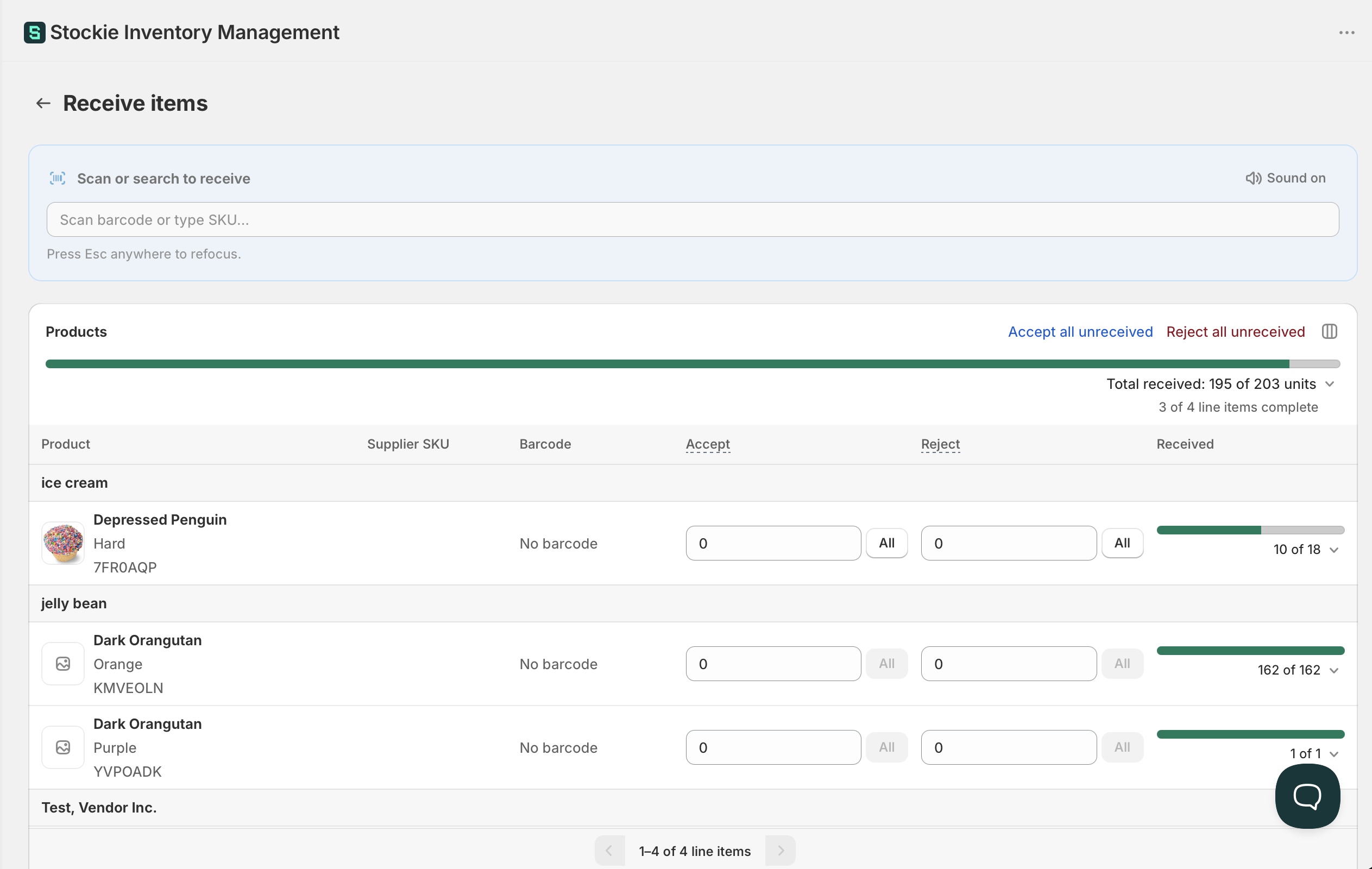Click the barcode scanner icon
Screen dimensions: 1372x869
pyautogui.click(x=58, y=178)
